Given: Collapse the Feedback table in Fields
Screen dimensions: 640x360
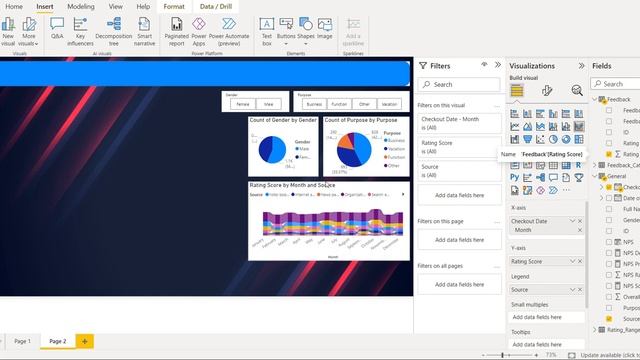Looking at the screenshot, I should click(594, 99).
